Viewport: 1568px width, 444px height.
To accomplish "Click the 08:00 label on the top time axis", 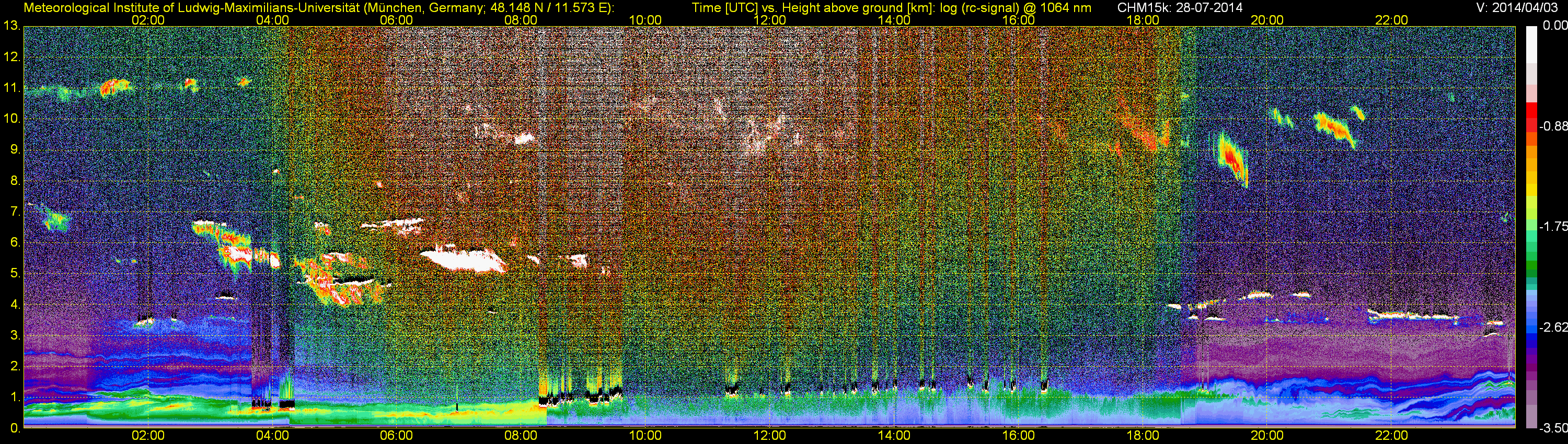I will coord(521,20).
